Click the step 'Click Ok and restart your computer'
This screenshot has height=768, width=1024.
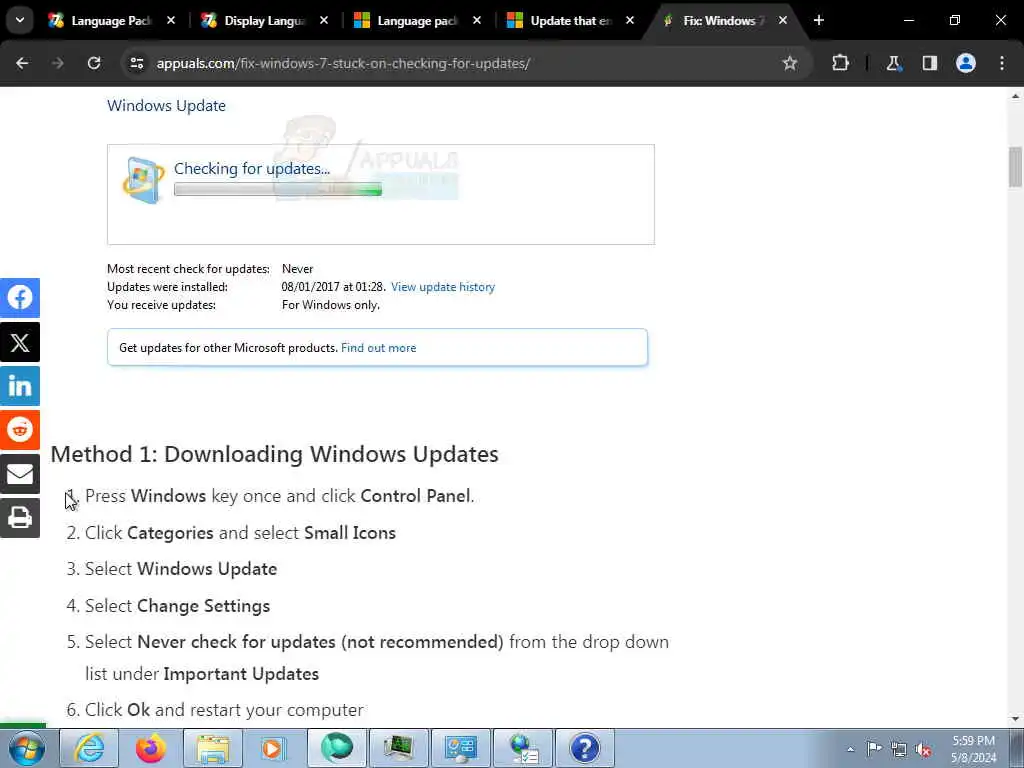[x=224, y=710]
